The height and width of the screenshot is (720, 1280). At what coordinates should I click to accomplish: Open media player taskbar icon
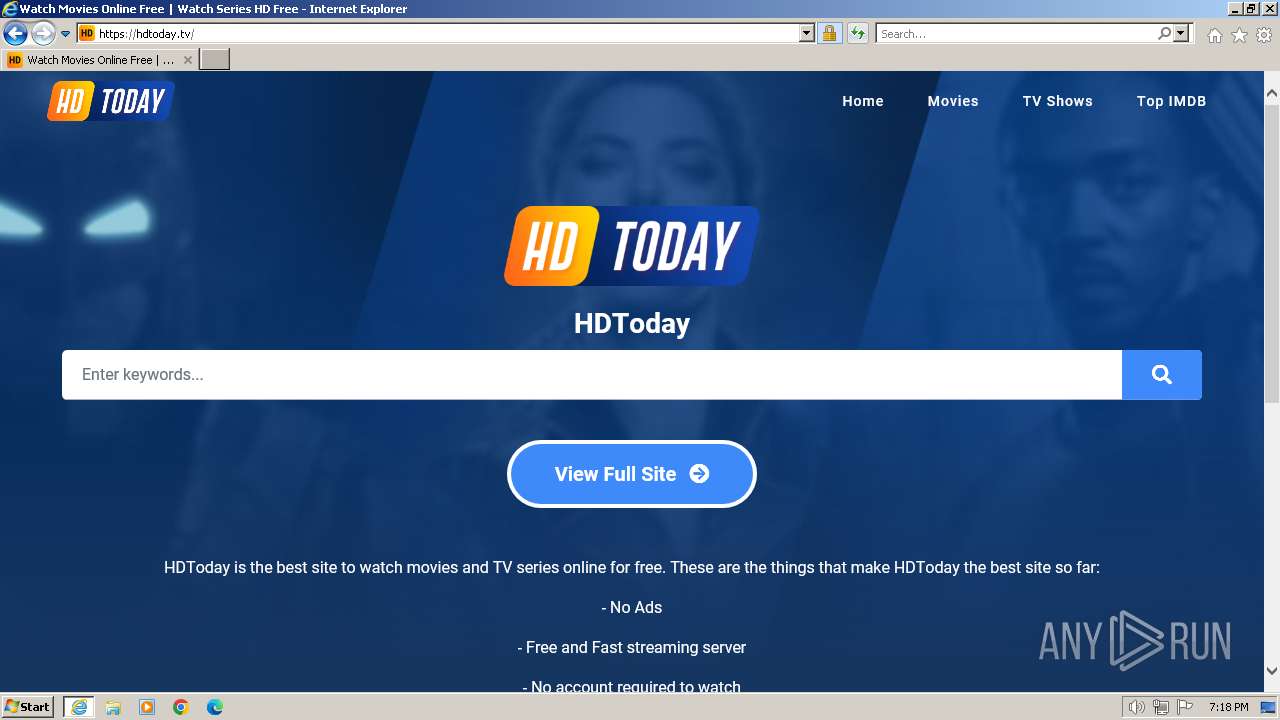(147, 707)
